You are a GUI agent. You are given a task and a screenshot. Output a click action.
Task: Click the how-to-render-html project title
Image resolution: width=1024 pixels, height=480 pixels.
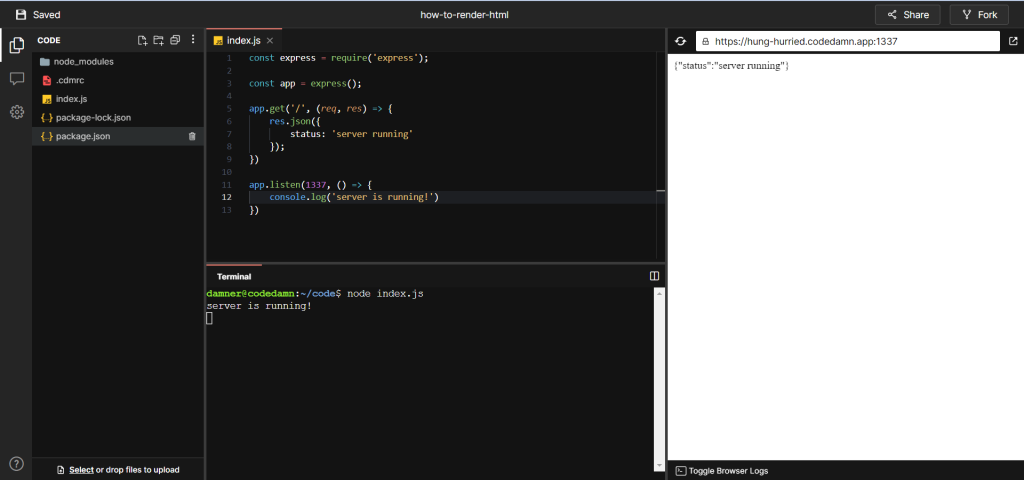tap(464, 14)
